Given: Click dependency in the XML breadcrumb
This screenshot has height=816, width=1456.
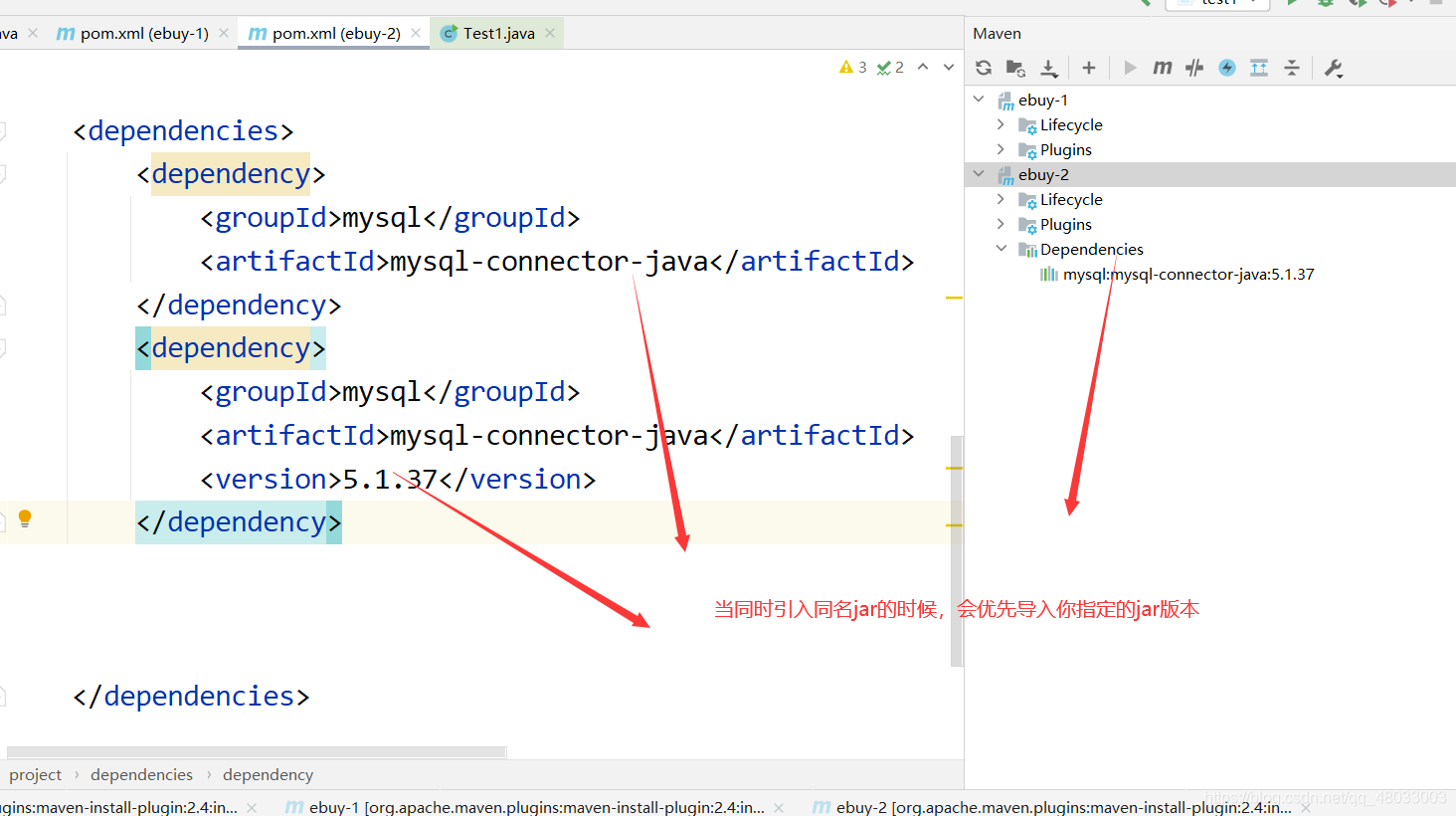Looking at the screenshot, I should pyautogui.click(x=268, y=774).
